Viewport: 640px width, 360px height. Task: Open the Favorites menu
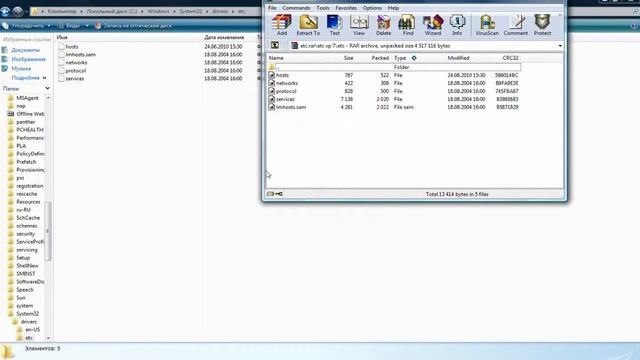point(346,8)
